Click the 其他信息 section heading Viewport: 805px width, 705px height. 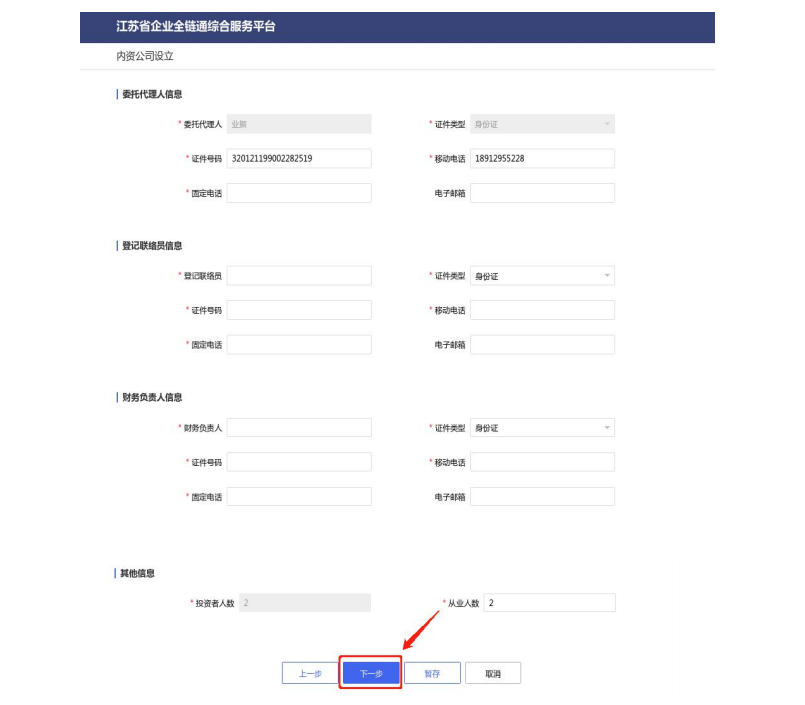pos(137,573)
